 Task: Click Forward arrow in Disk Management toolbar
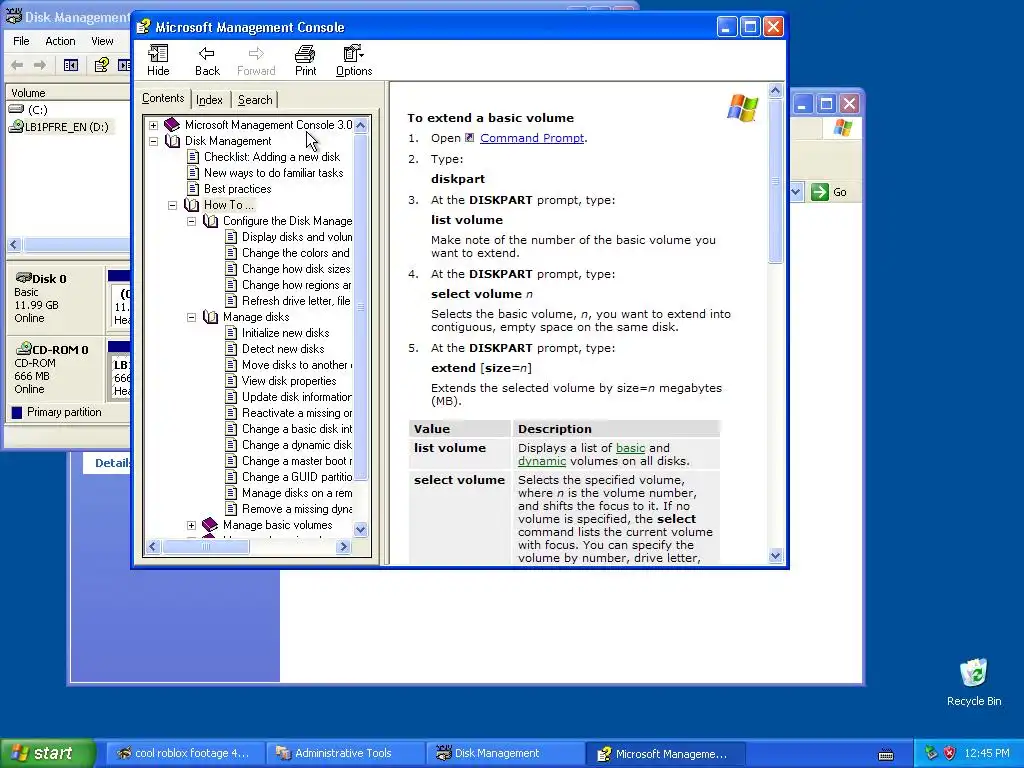[x=40, y=65]
